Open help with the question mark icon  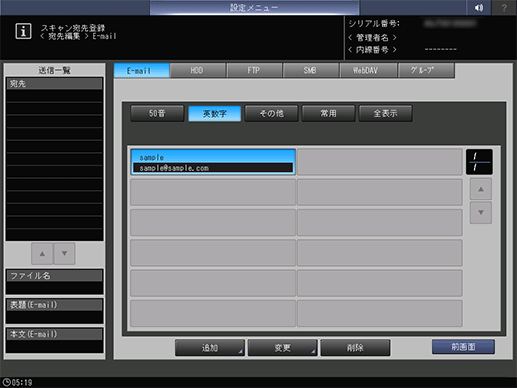(x=504, y=7)
